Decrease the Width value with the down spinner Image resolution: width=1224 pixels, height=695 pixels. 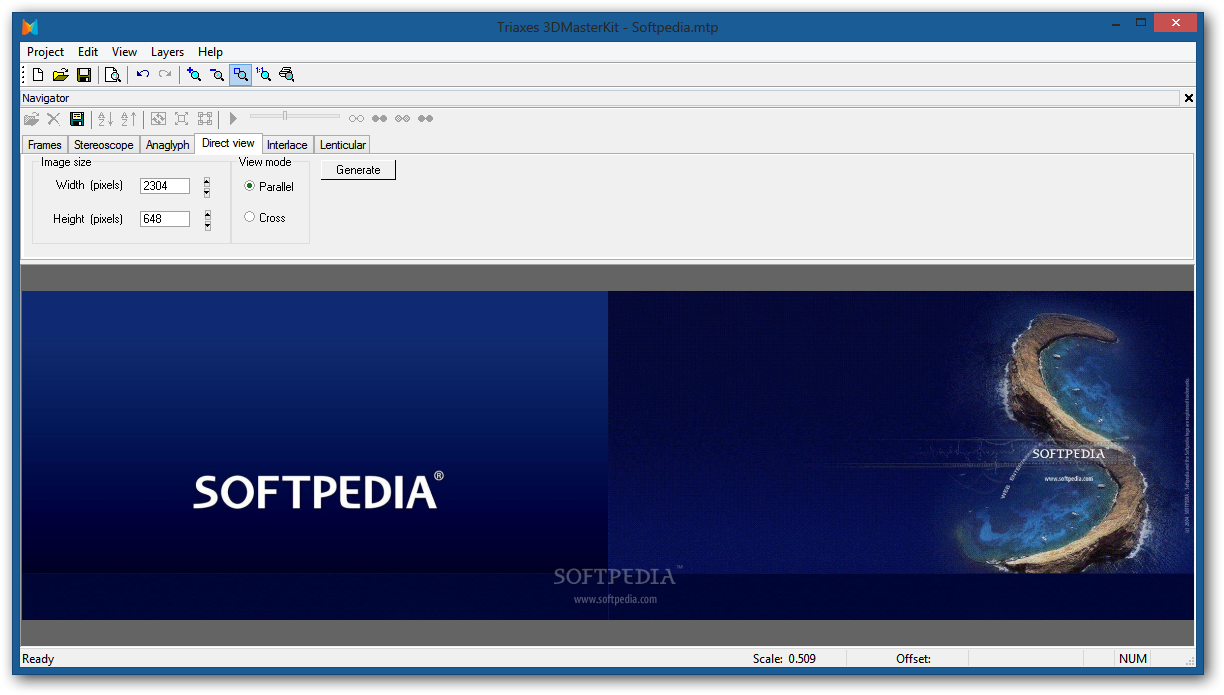[207, 192]
